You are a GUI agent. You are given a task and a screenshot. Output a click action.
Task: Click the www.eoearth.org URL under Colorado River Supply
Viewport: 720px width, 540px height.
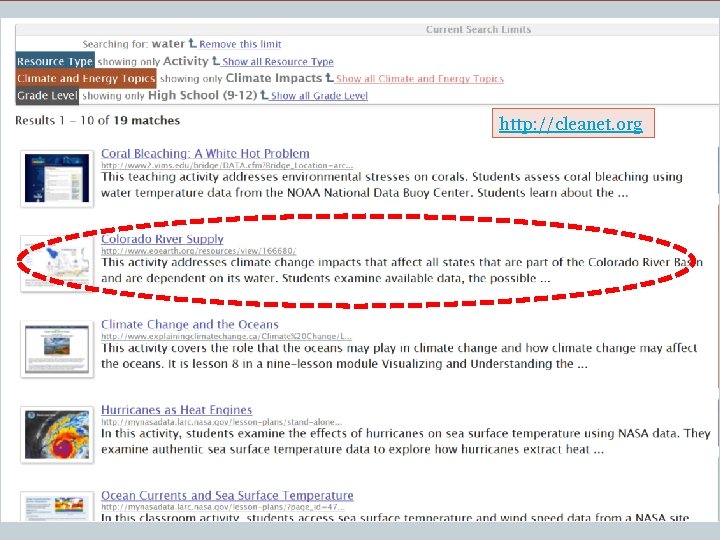[x=198, y=251]
